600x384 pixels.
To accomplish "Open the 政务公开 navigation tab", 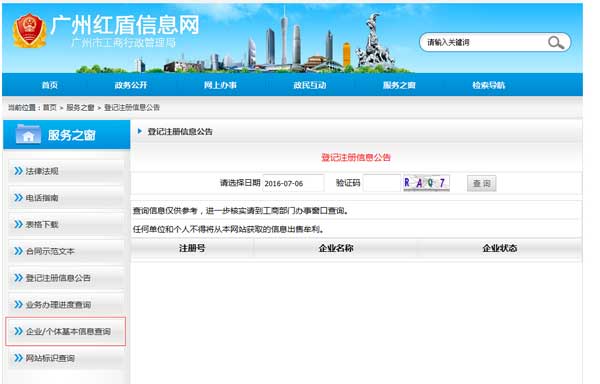I will pyautogui.click(x=130, y=85).
